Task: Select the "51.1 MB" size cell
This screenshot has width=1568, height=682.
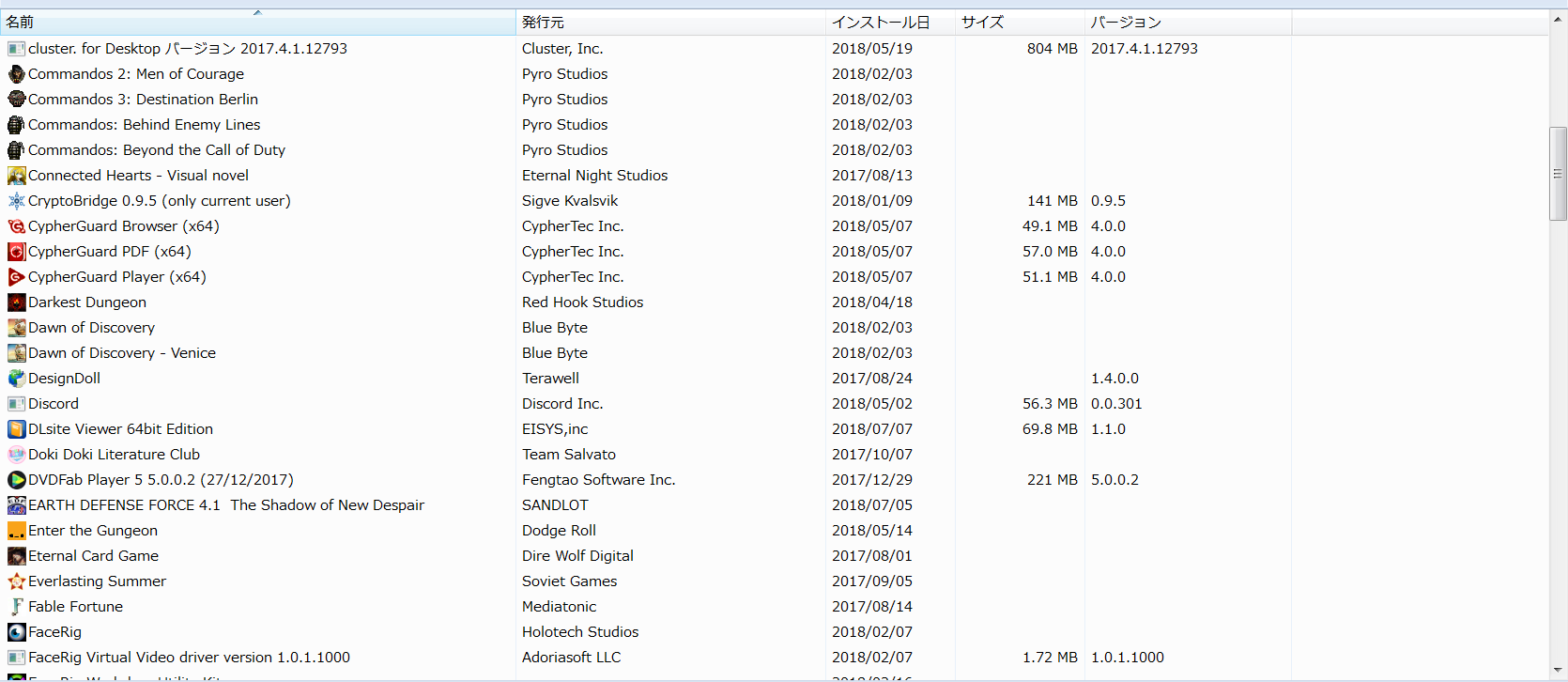Action: (1051, 277)
